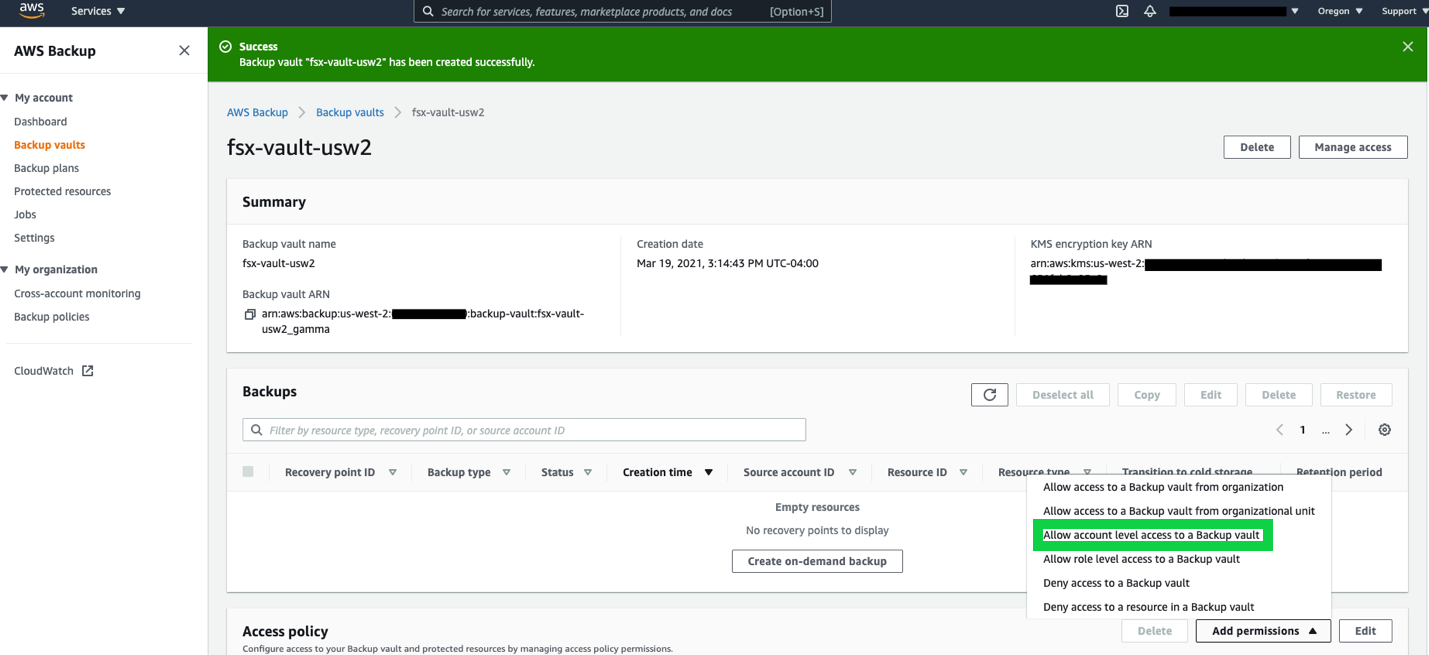Copy the backup vault ARN
The width and height of the screenshot is (1429, 655).
250,313
